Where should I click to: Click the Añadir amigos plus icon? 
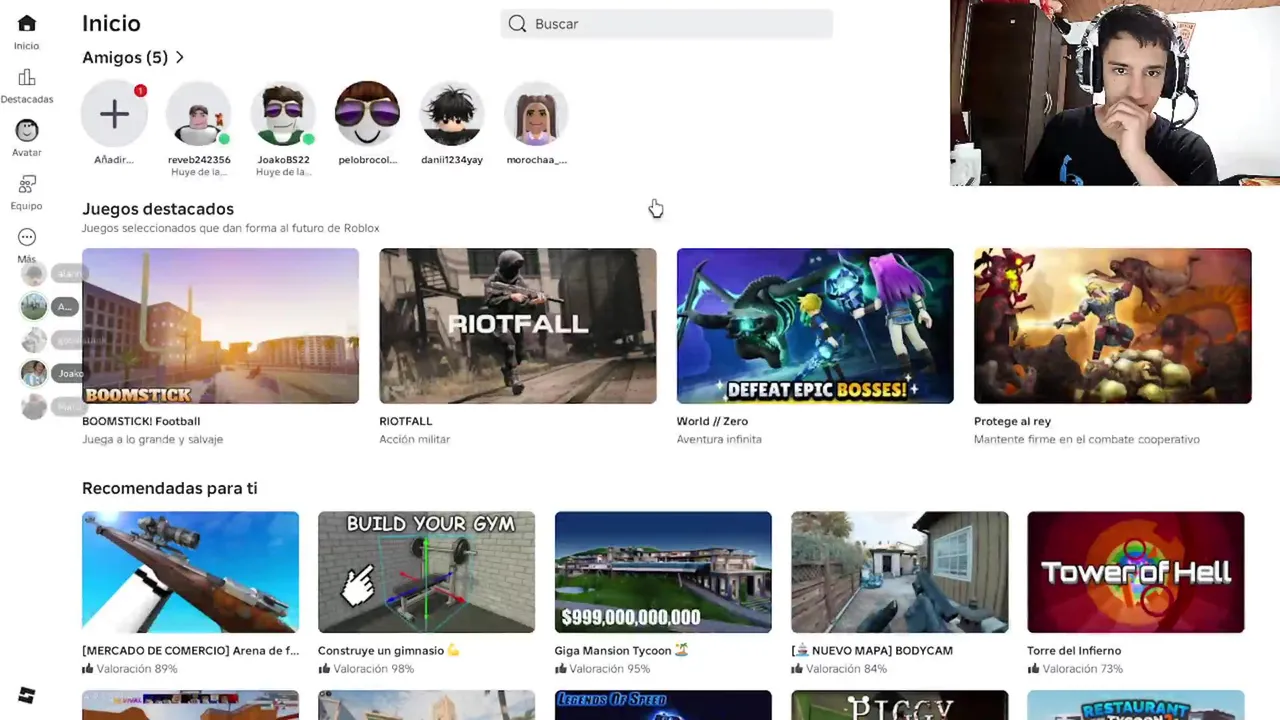point(114,114)
